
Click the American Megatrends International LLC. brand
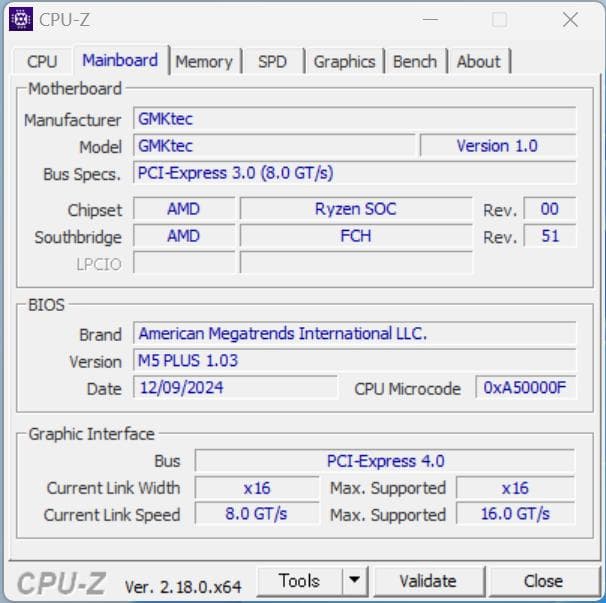click(x=354, y=333)
